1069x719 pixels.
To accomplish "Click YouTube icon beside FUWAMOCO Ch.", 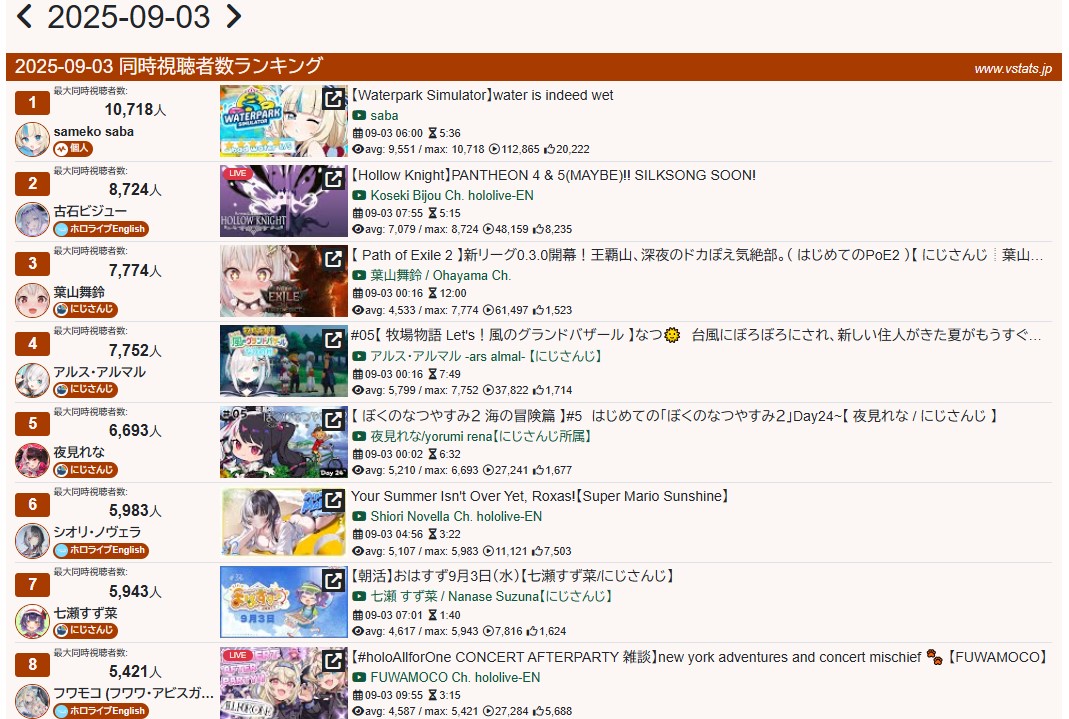I will (x=359, y=677).
